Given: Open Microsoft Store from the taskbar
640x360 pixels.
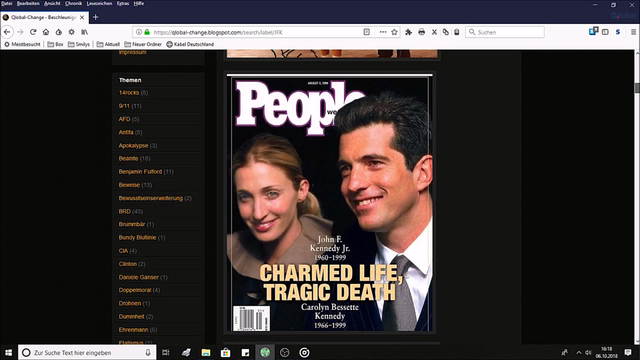Looking at the screenshot, I should pos(225,352).
